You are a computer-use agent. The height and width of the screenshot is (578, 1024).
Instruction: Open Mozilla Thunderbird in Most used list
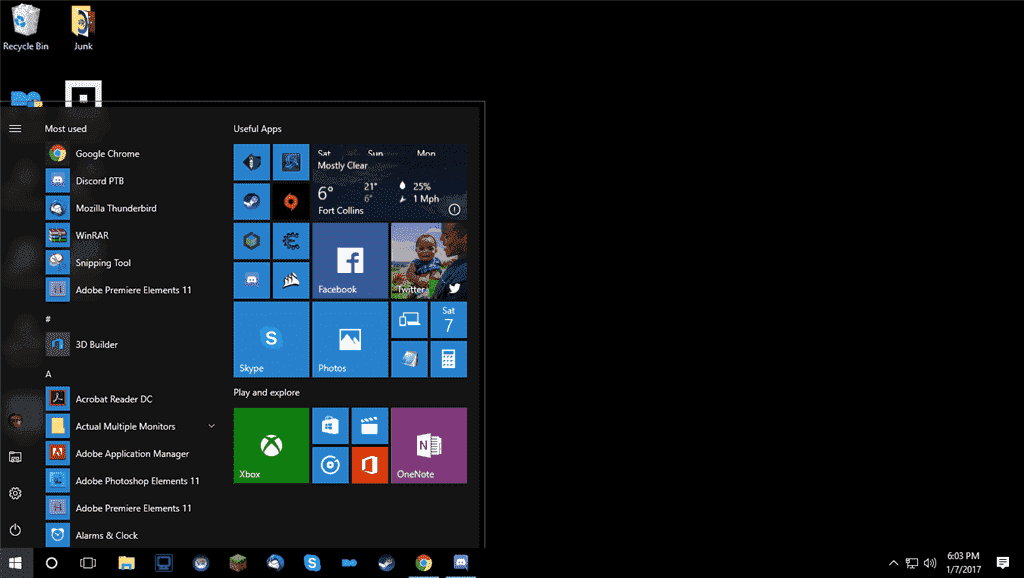(131, 208)
